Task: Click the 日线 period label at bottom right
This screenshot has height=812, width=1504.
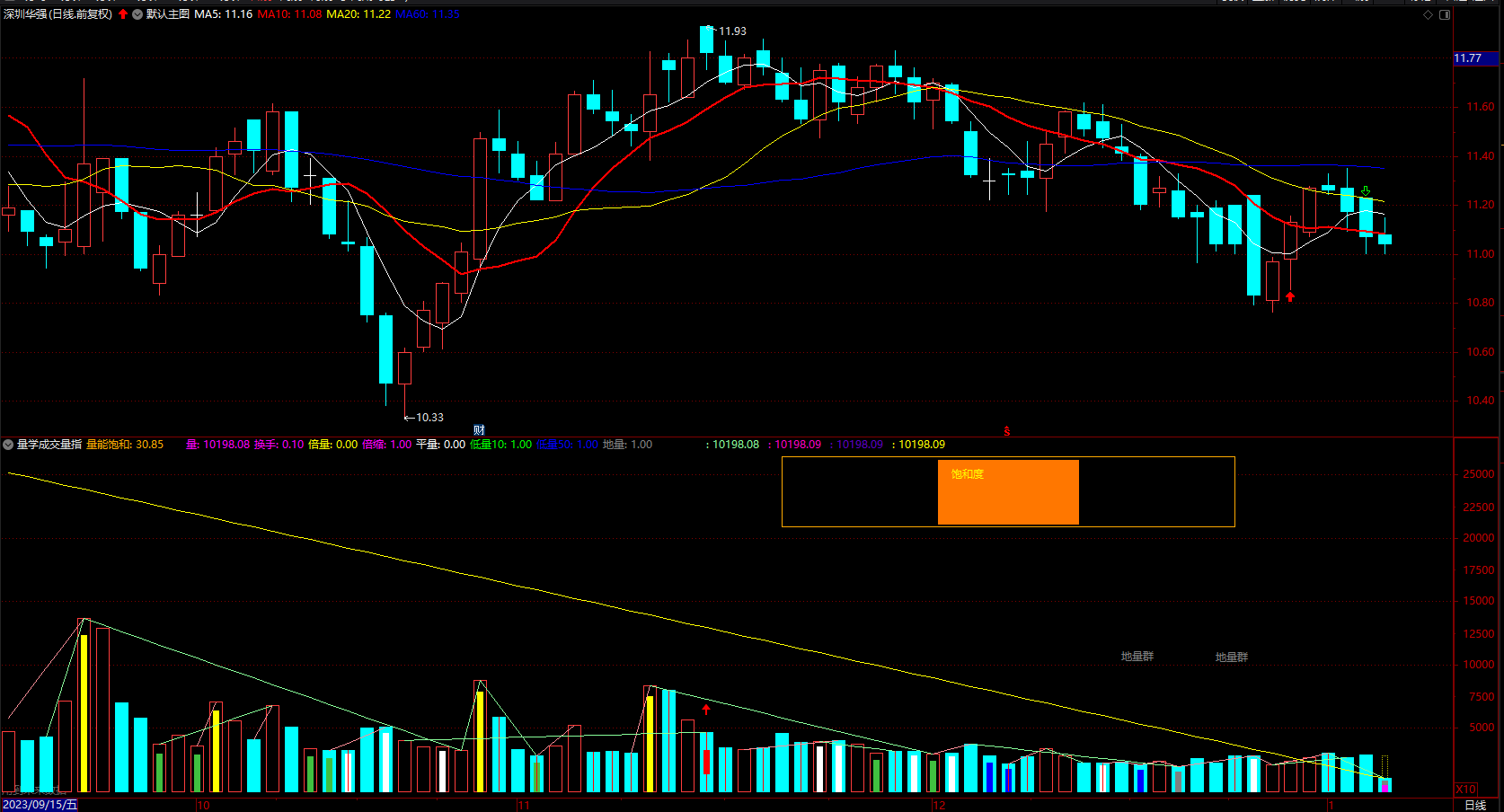Action: tap(1475, 805)
